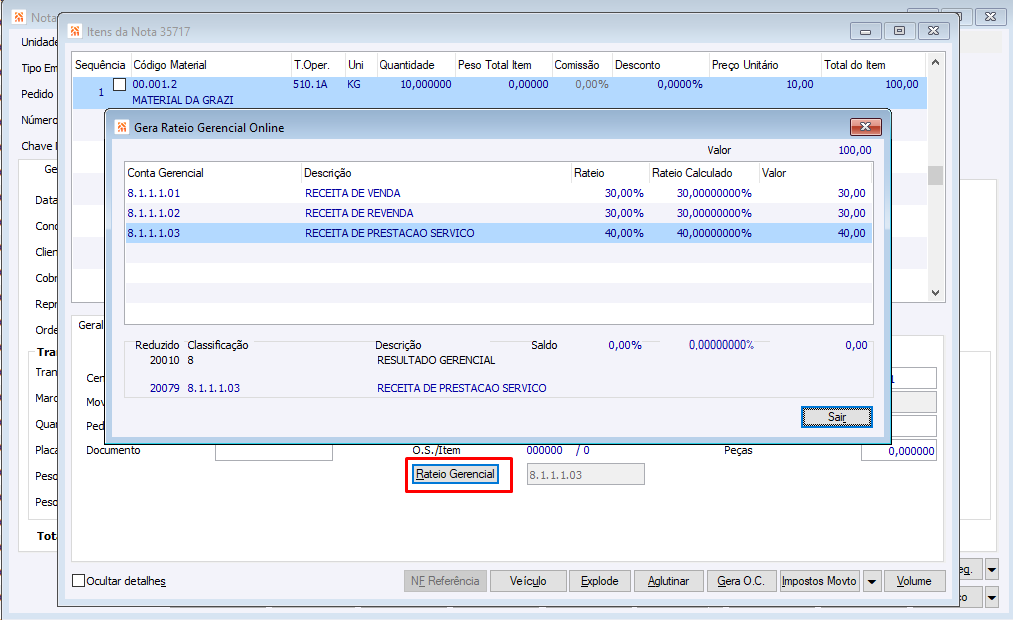1013x620 pixels.
Task: Close the Itens da Nota 35717 window
Action: click(x=933, y=30)
